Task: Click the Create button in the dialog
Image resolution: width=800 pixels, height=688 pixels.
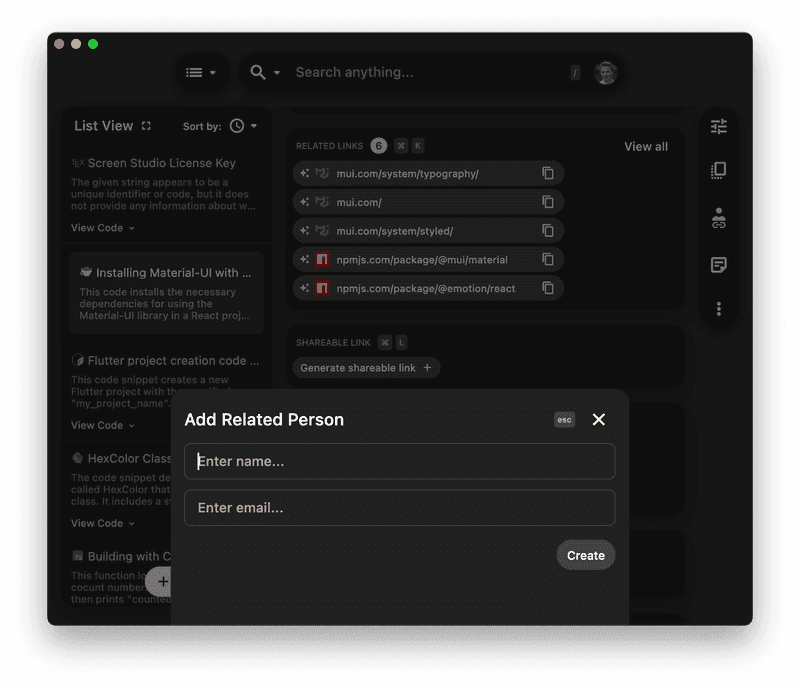Action: pos(585,555)
